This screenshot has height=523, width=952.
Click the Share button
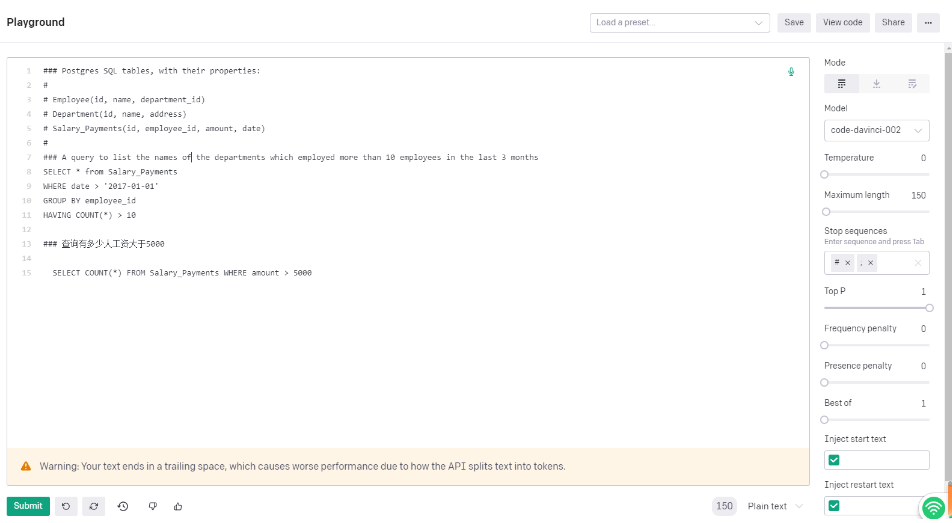point(893,22)
